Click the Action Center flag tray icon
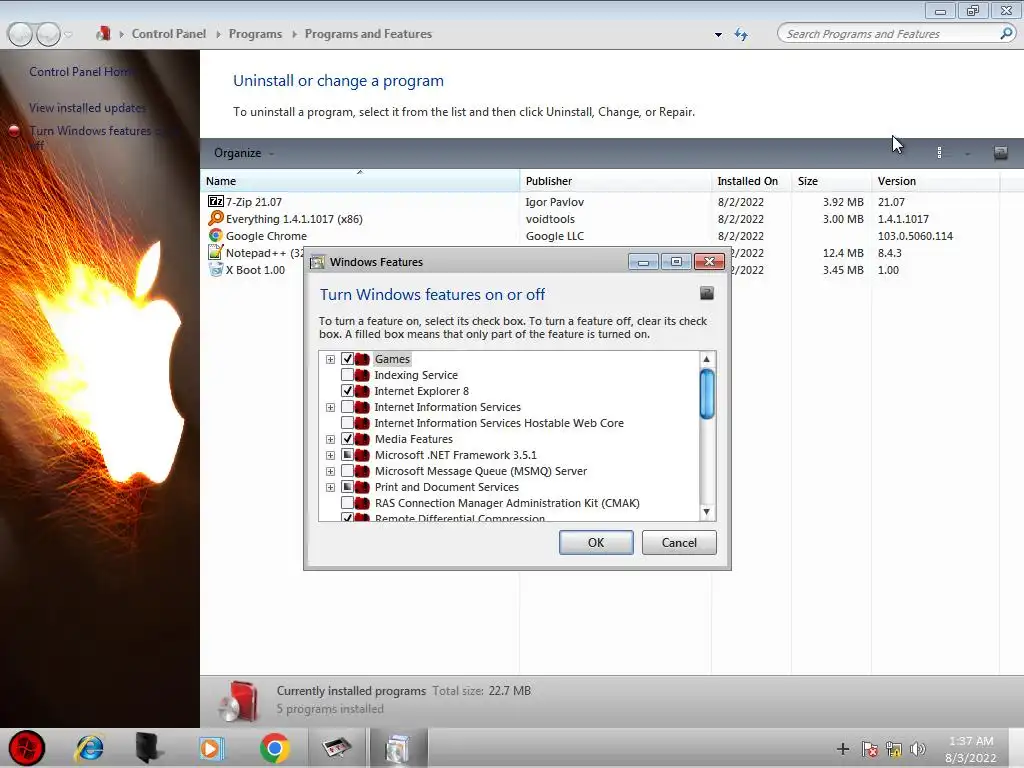The width and height of the screenshot is (1024, 768). (x=869, y=749)
